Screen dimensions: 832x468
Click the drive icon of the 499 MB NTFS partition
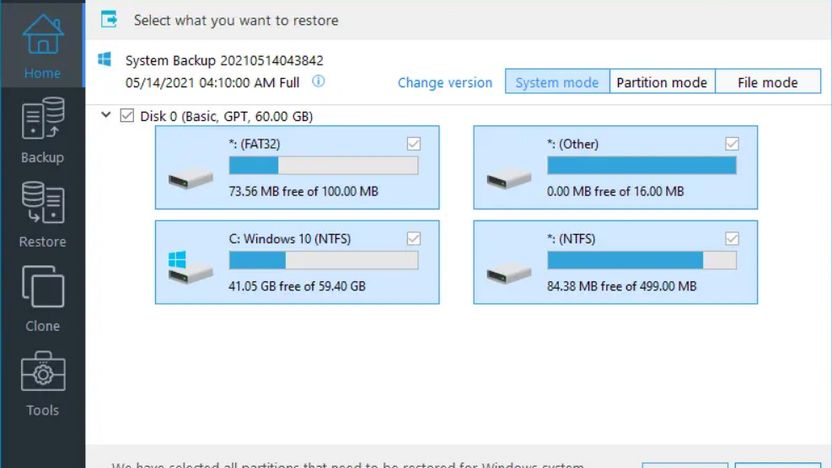tap(509, 274)
